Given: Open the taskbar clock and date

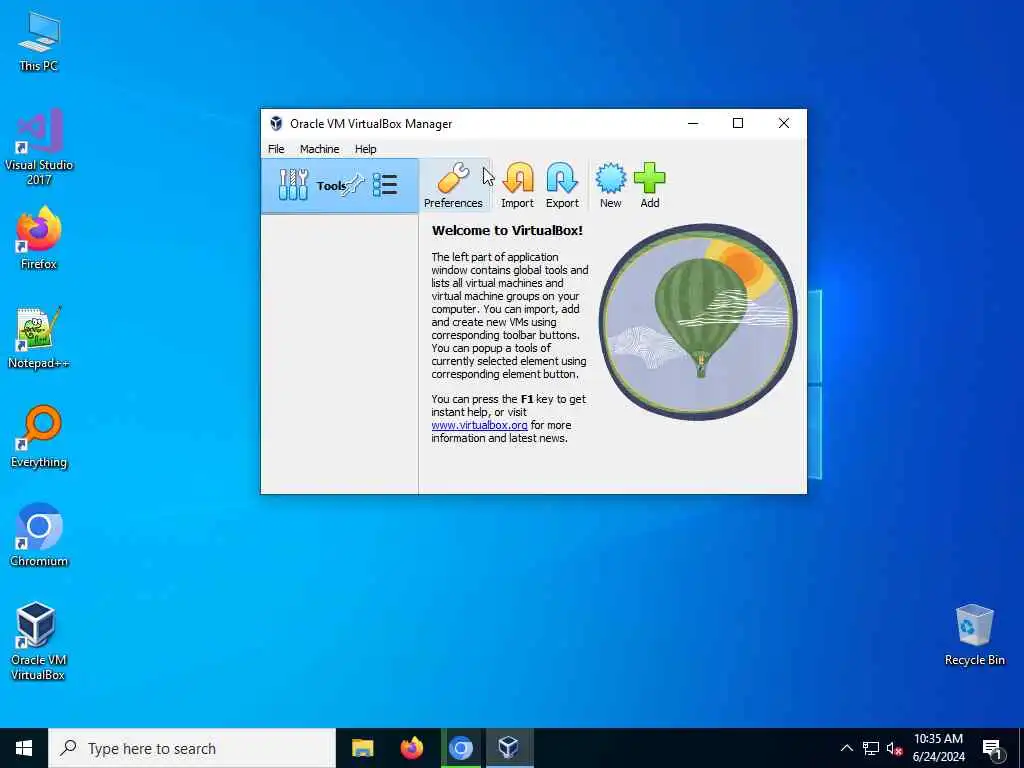Looking at the screenshot, I should 938,748.
